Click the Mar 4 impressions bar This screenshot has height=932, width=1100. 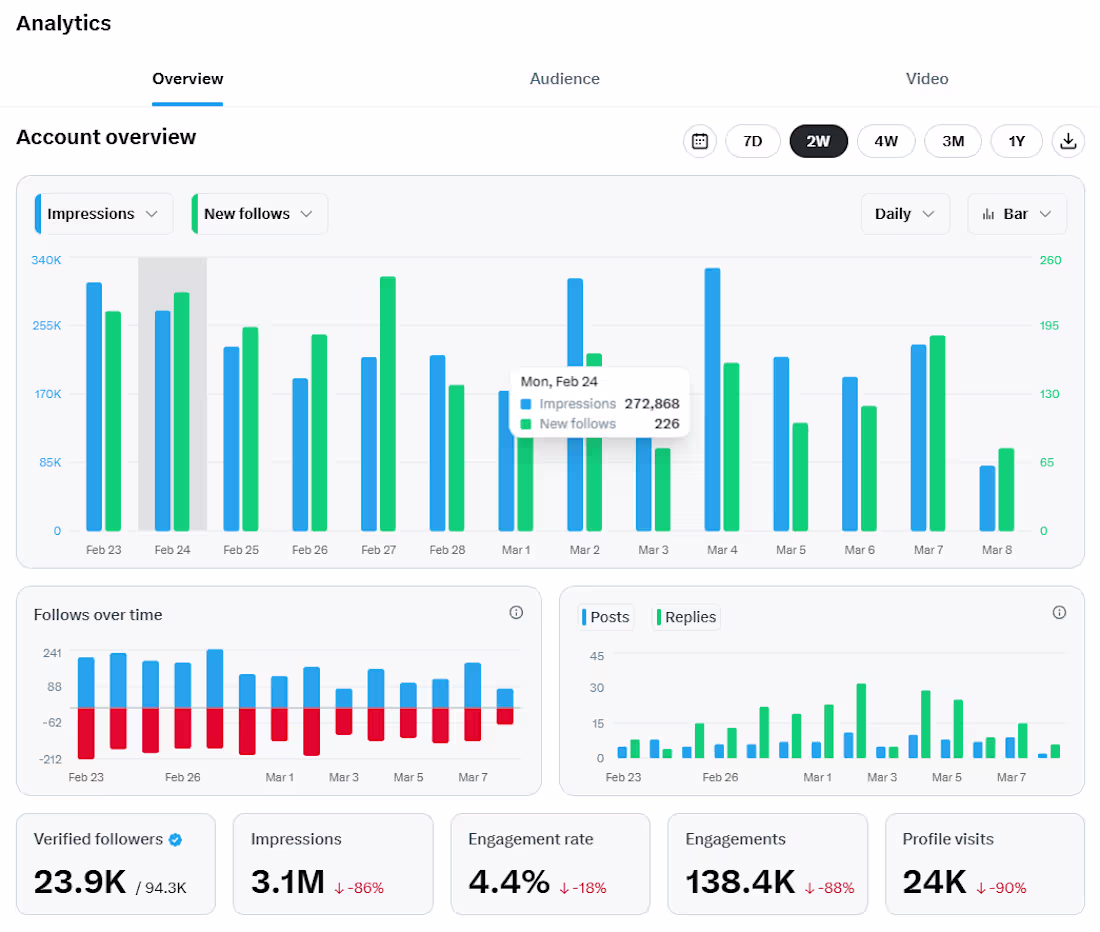point(712,399)
